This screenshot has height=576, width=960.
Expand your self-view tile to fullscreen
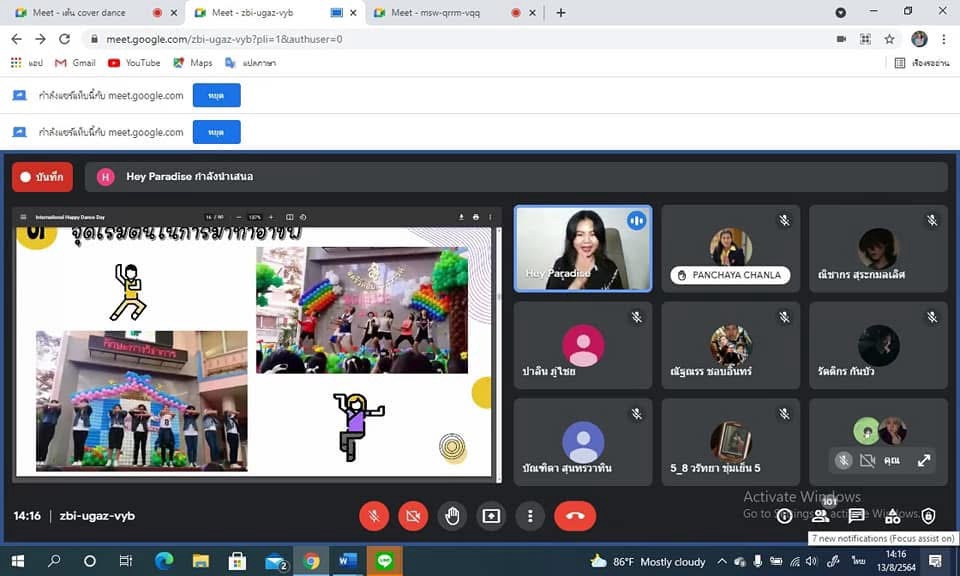click(924, 460)
